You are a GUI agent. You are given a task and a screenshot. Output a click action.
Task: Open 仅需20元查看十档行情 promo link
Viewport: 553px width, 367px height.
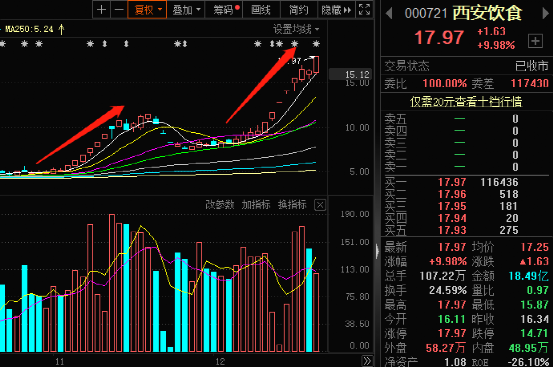click(x=466, y=102)
